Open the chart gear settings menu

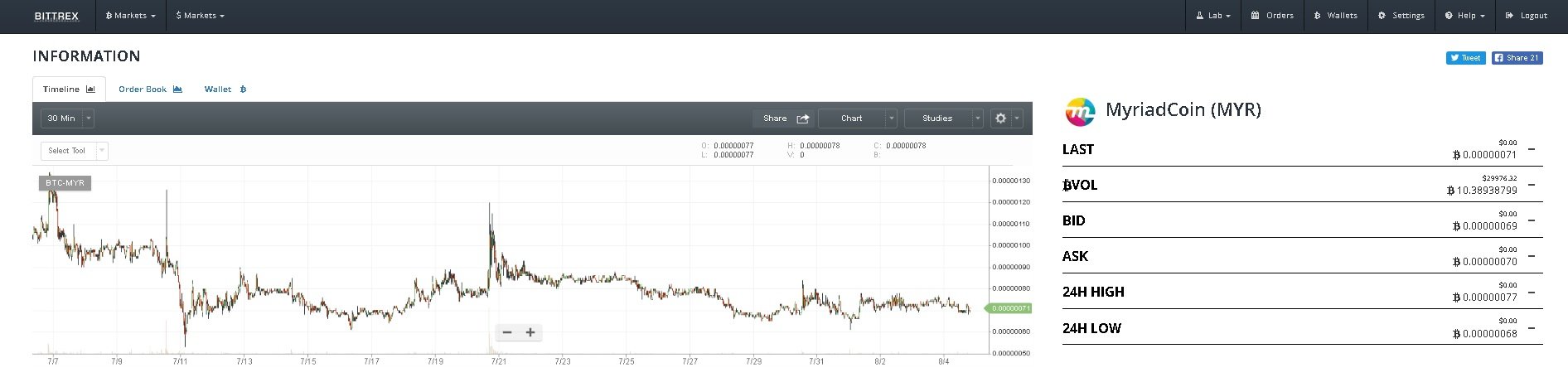[1006, 119]
